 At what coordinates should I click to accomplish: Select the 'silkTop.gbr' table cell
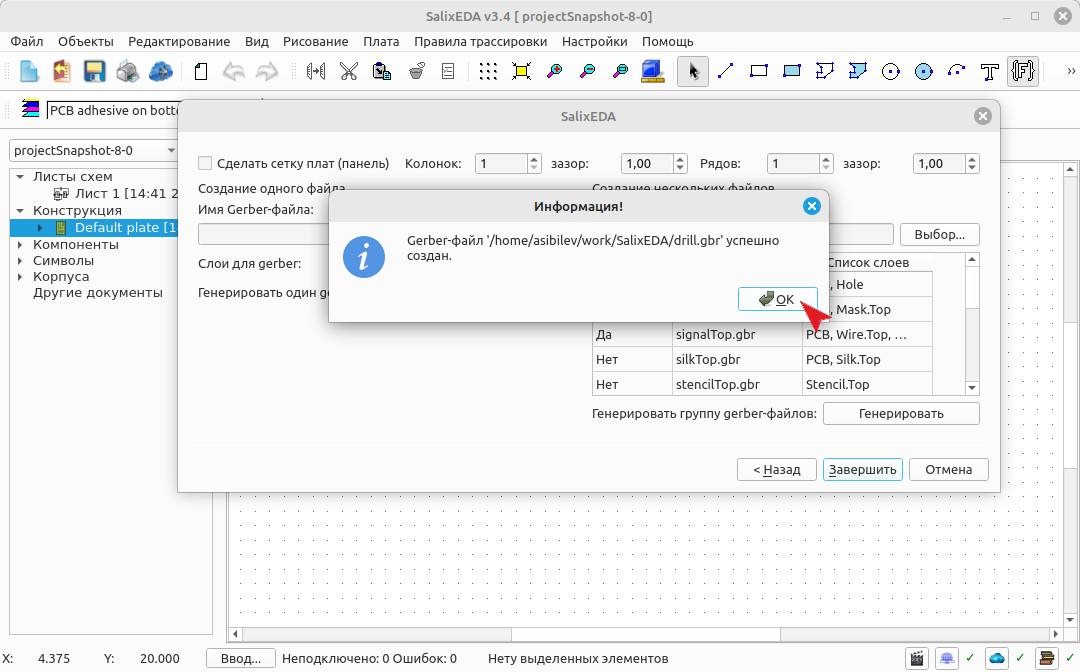click(x=737, y=359)
